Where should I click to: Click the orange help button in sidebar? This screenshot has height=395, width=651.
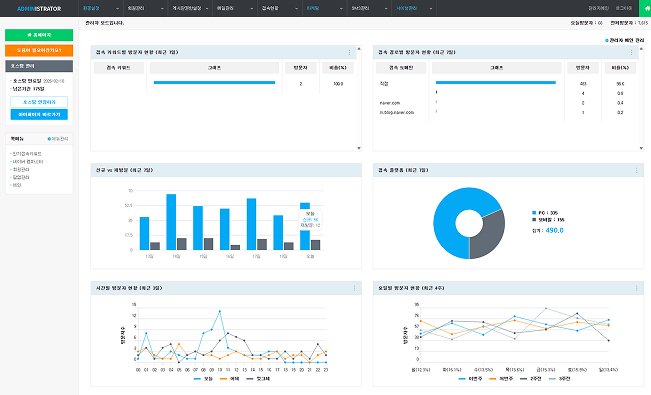[39, 50]
